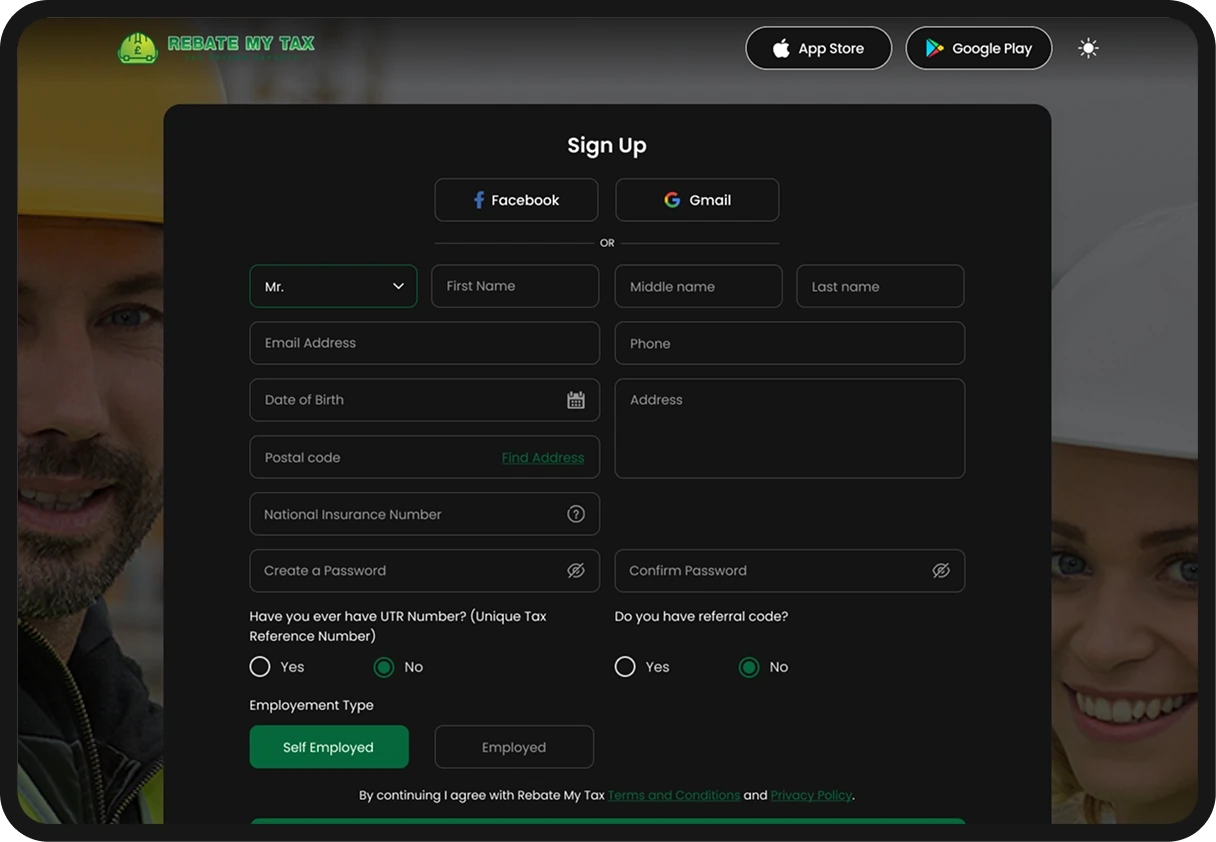Sign up with Facebook
Image resolution: width=1216 pixels, height=842 pixels.
point(516,200)
